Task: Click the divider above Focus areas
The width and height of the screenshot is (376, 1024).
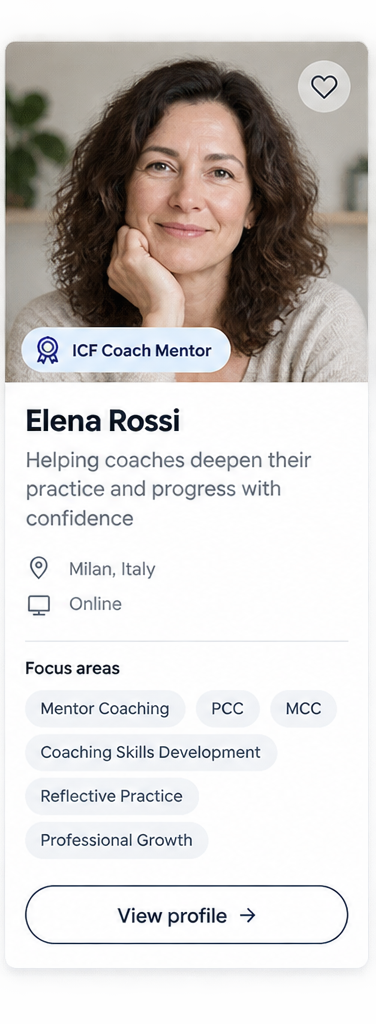Action: [187, 641]
